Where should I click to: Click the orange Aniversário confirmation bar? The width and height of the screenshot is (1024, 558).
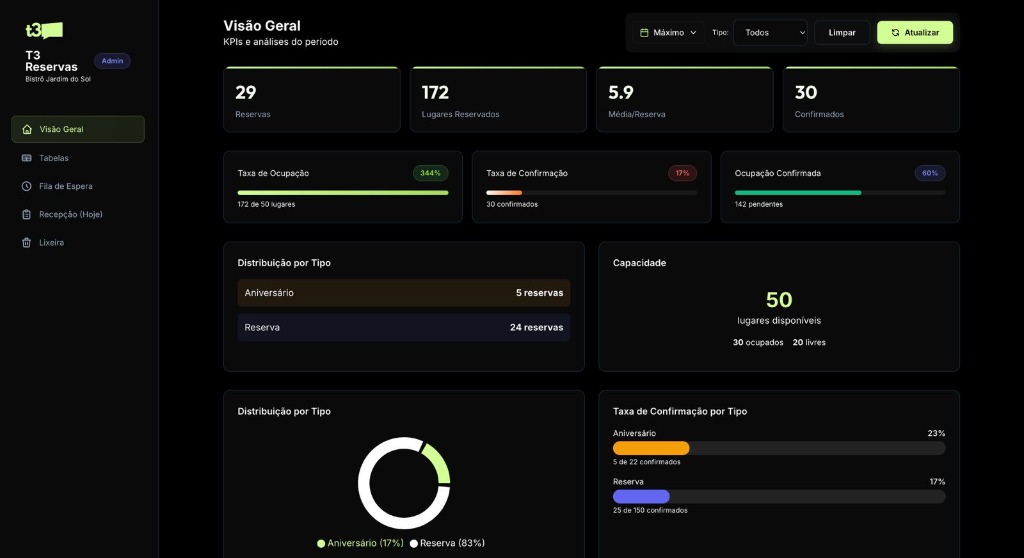pyautogui.click(x=651, y=448)
